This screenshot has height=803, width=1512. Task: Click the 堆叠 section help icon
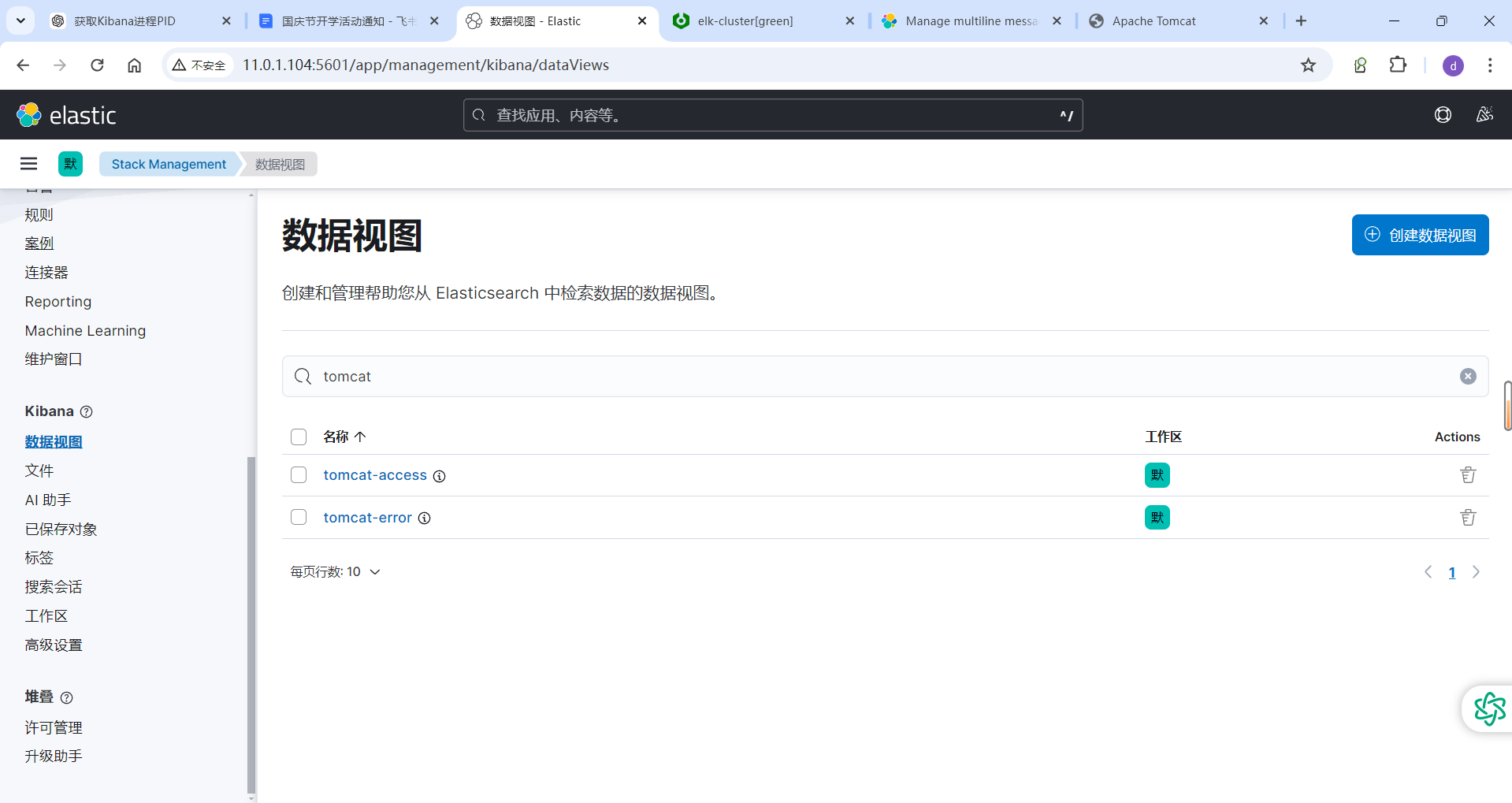click(x=67, y=697)
